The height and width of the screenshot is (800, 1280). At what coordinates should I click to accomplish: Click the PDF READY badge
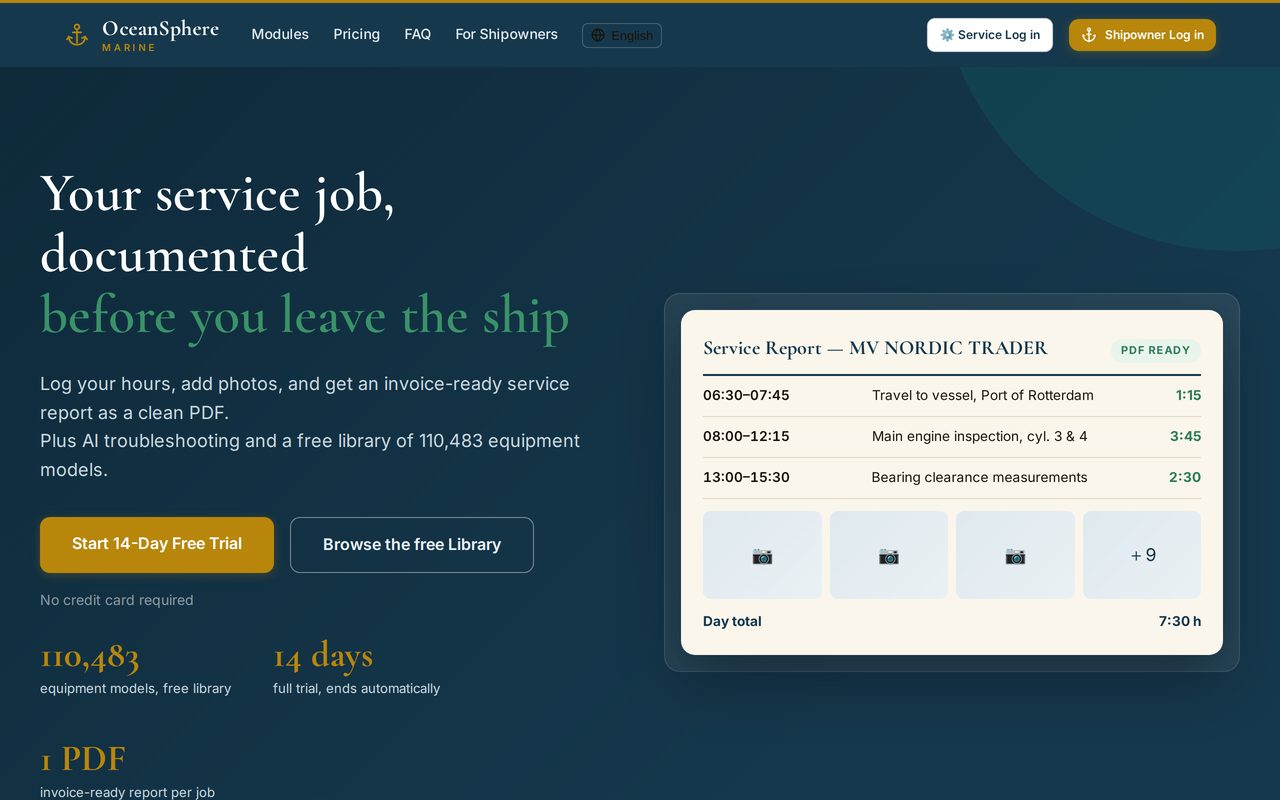1155,350
